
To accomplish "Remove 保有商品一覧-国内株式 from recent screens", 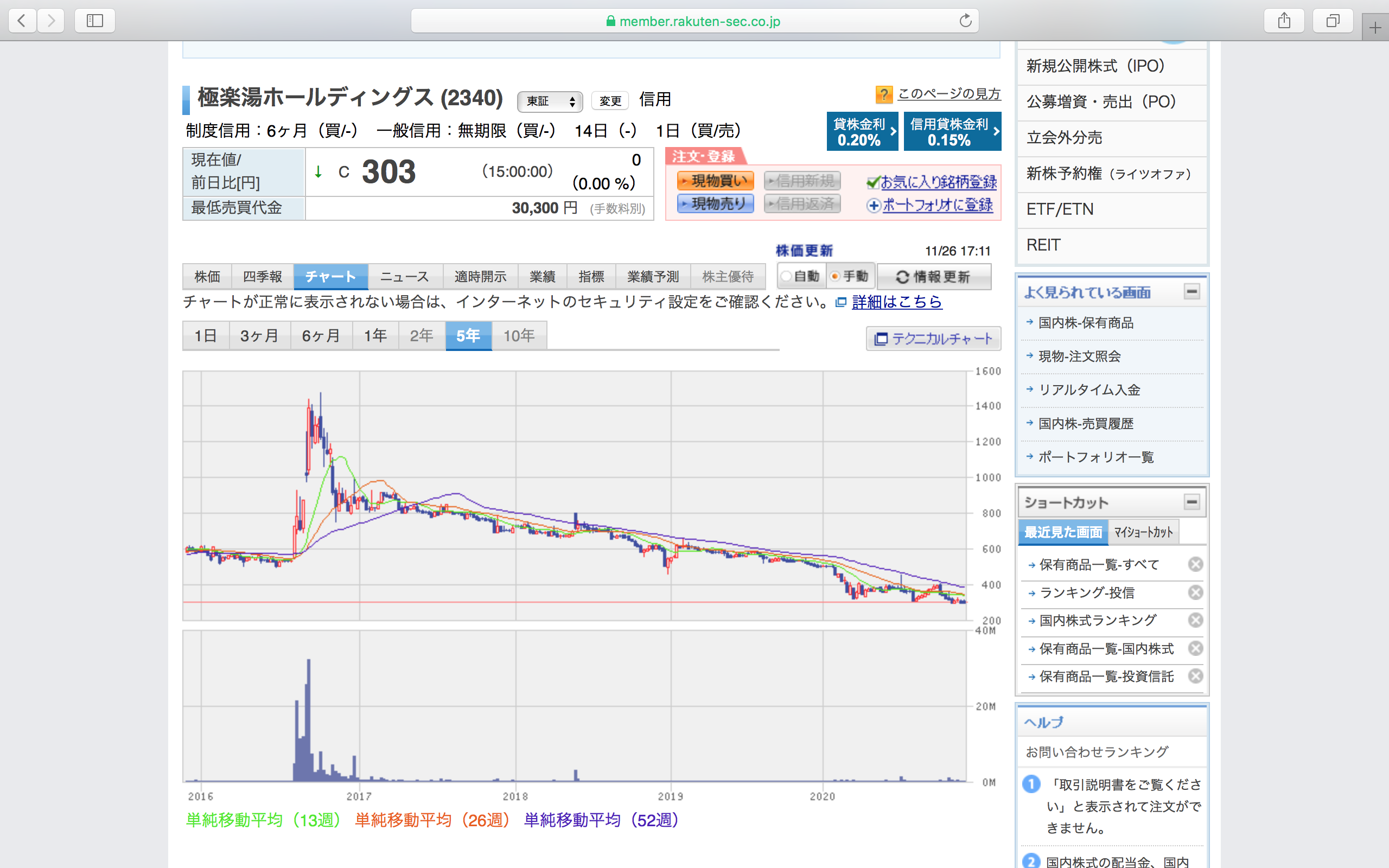I will point(1196,648).
